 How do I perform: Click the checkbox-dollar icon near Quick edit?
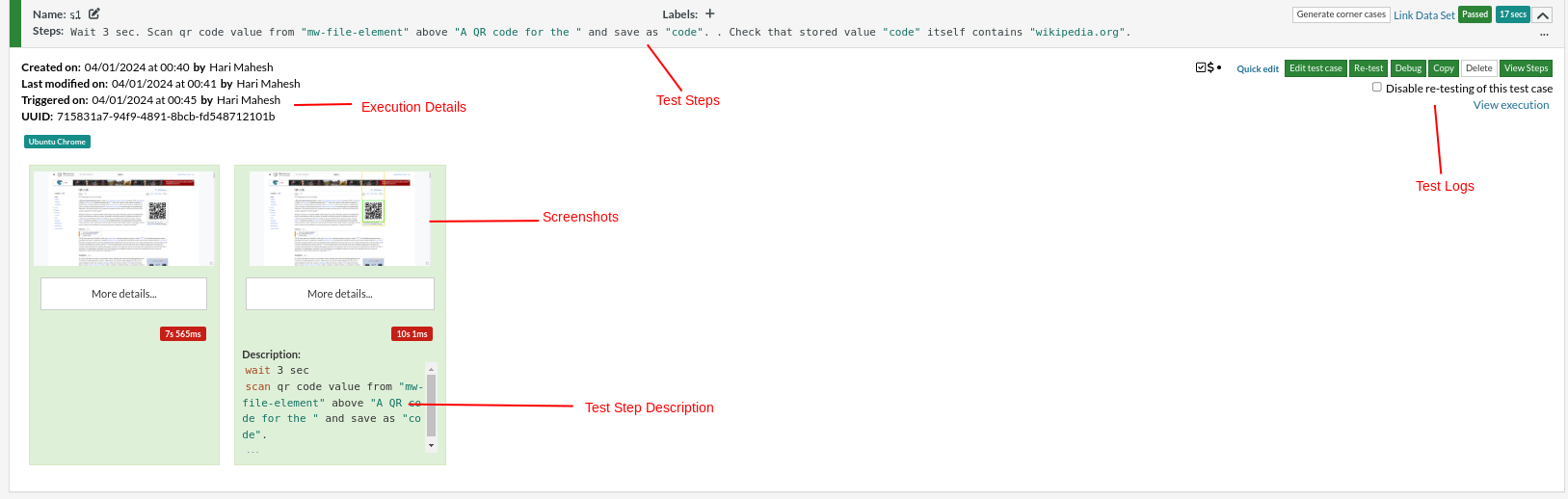coord(1205,68)
